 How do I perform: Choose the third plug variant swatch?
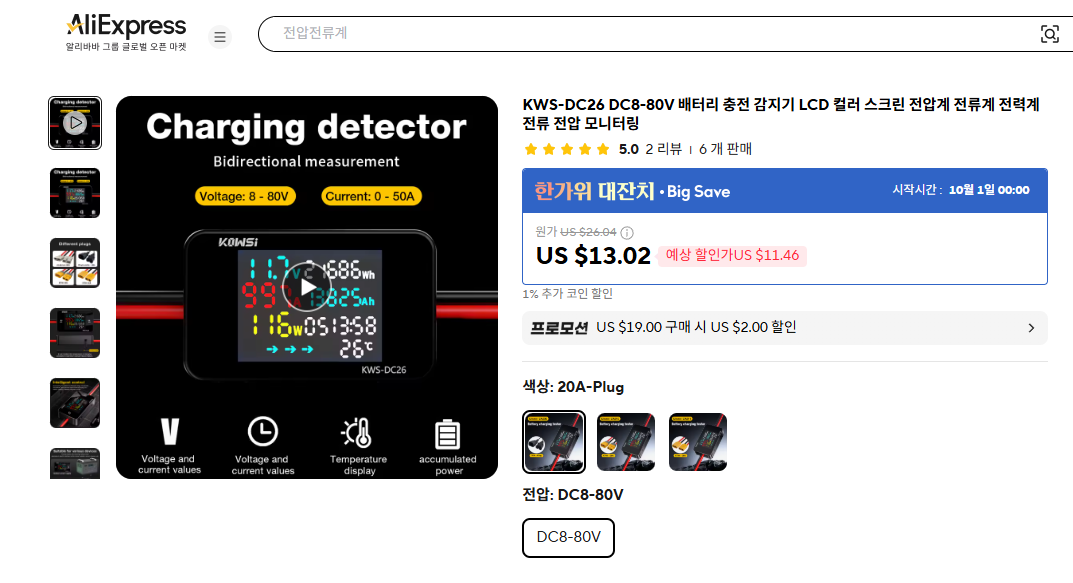click(697, 442)
